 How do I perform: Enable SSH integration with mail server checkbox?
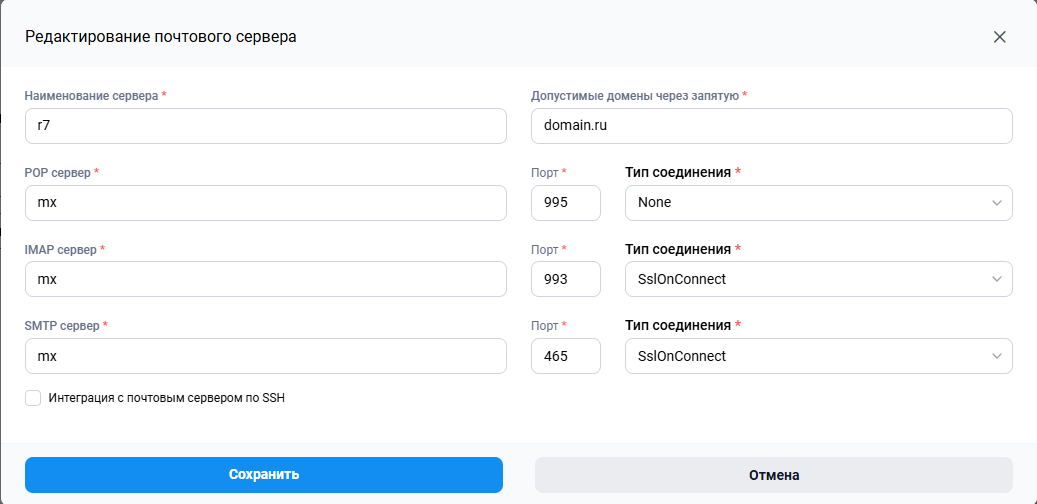coord(33,398)
